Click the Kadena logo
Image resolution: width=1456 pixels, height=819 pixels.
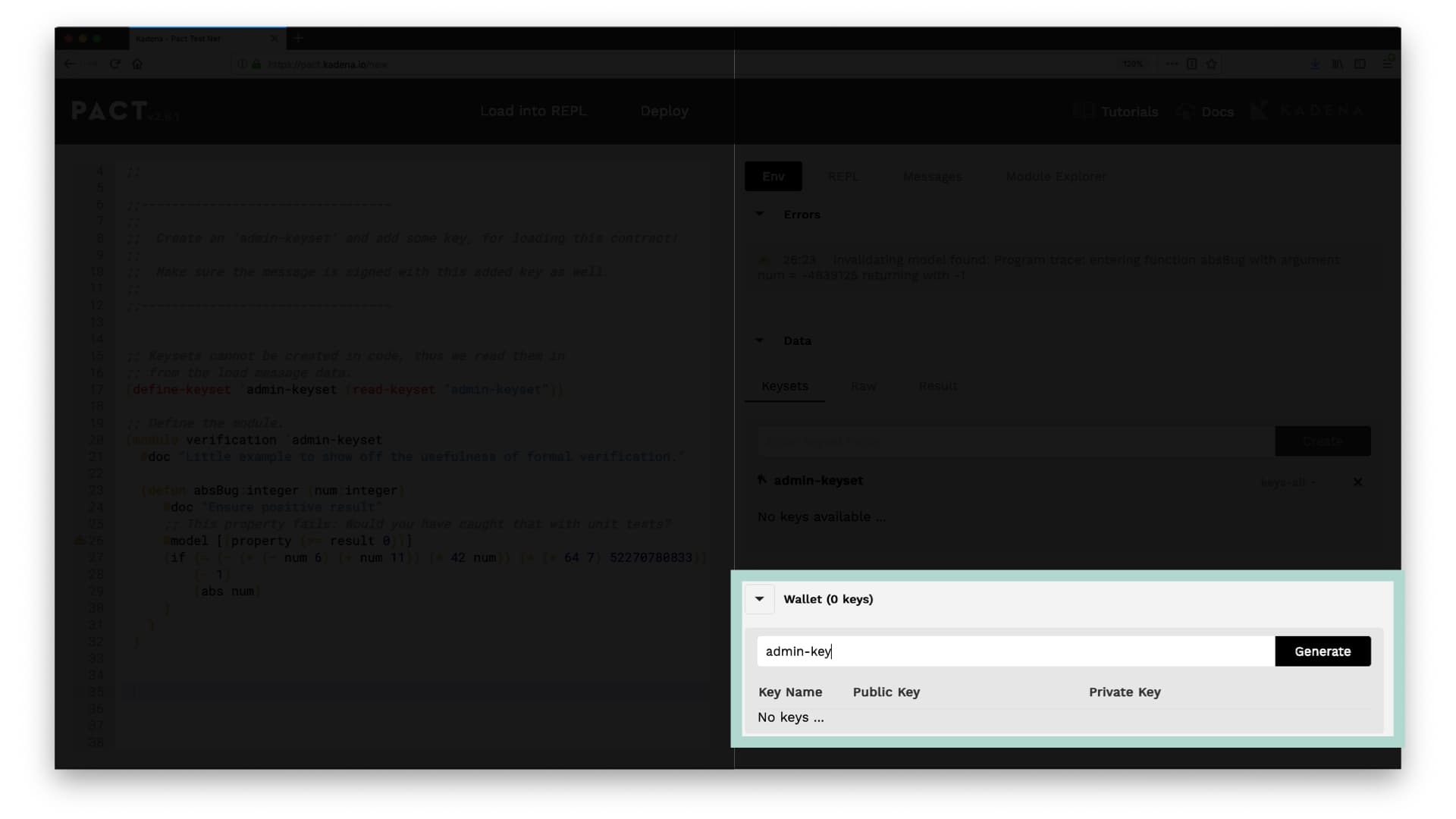[x=1307, y=111]
